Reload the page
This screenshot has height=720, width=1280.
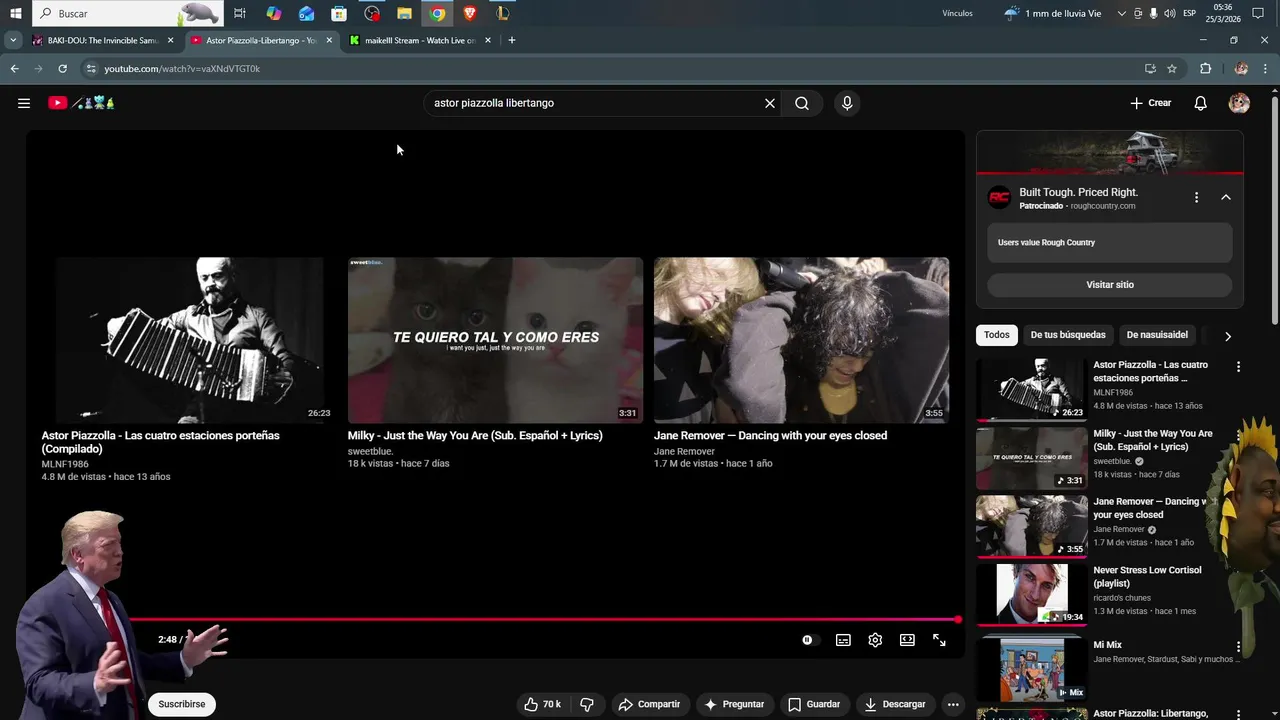coord(62,69)
